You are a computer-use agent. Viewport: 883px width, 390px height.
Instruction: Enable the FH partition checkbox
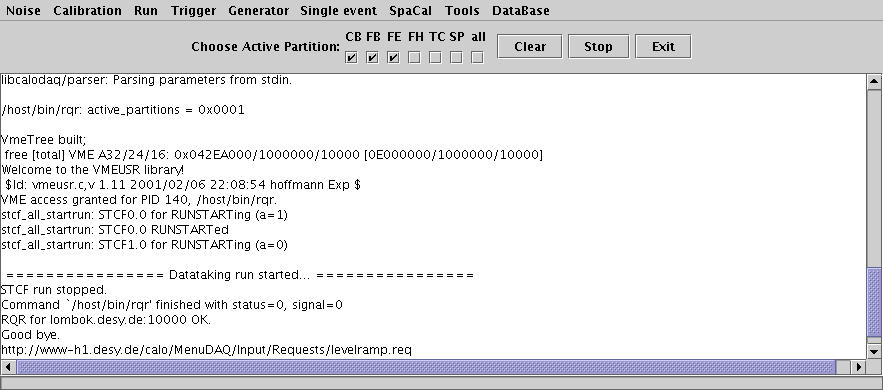(x=414, y=57)
